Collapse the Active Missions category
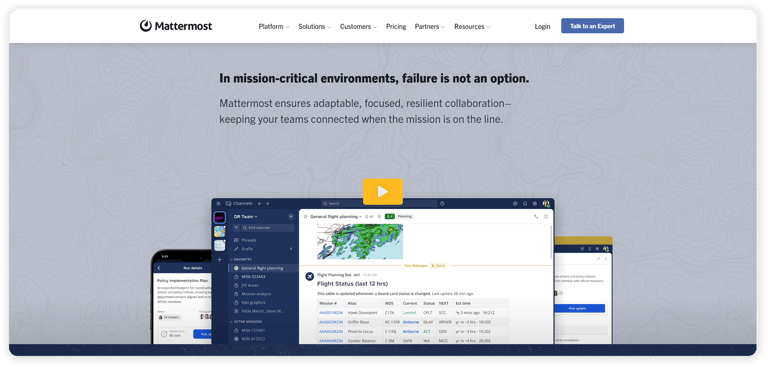 (246, 321)
